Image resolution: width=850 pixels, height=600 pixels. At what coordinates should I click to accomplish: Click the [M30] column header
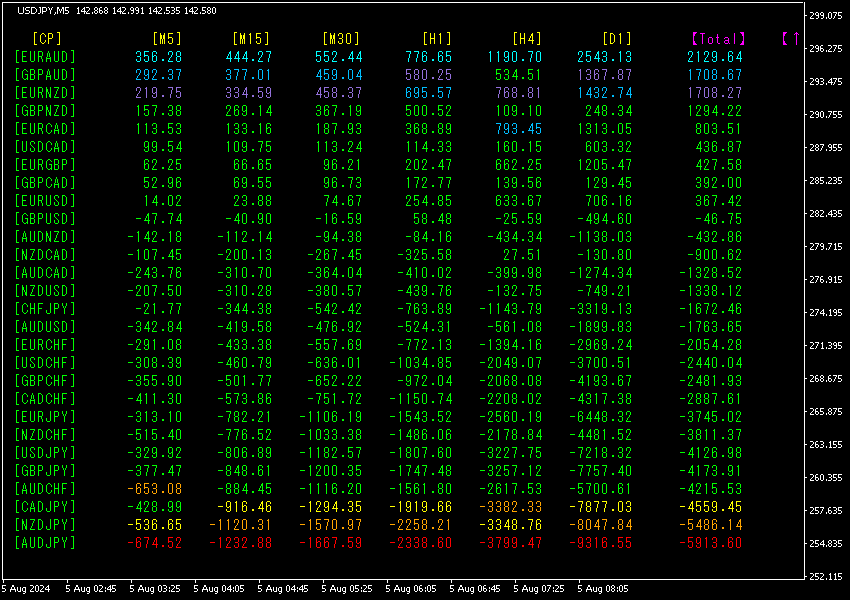(x=341, y=38)
